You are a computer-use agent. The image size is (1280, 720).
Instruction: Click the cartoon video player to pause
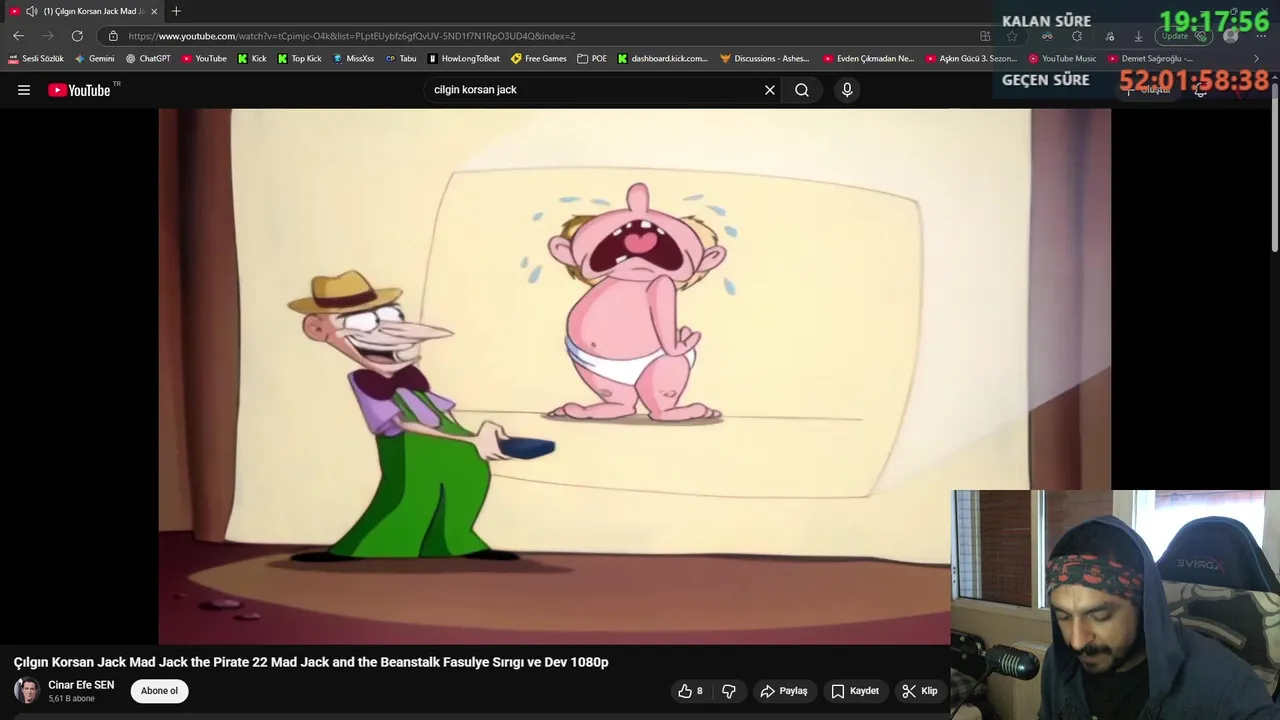pos(634,376)
